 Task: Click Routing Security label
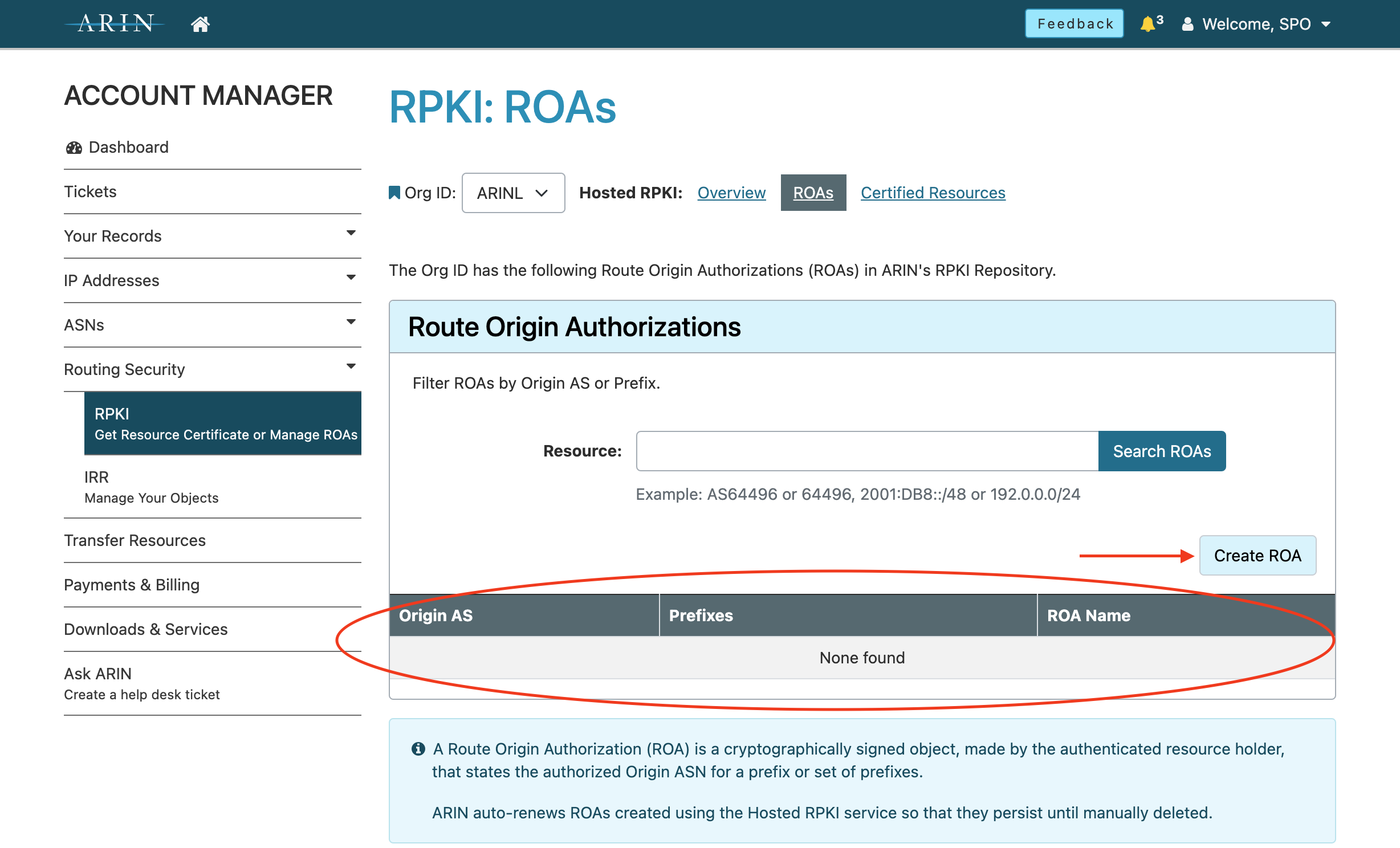(125, 369)
